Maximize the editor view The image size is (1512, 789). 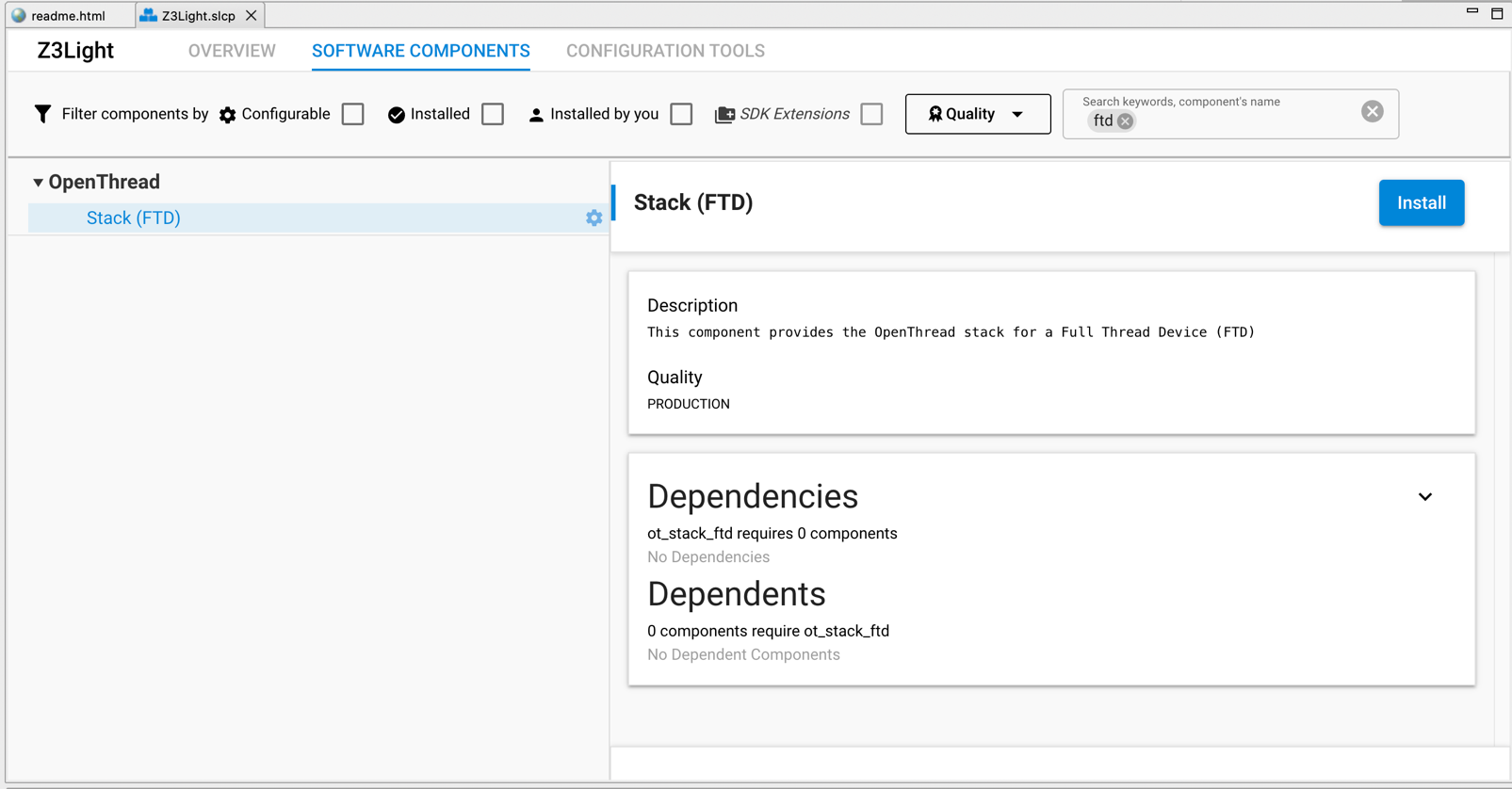pyautogui.click(x=1497, y=13)
